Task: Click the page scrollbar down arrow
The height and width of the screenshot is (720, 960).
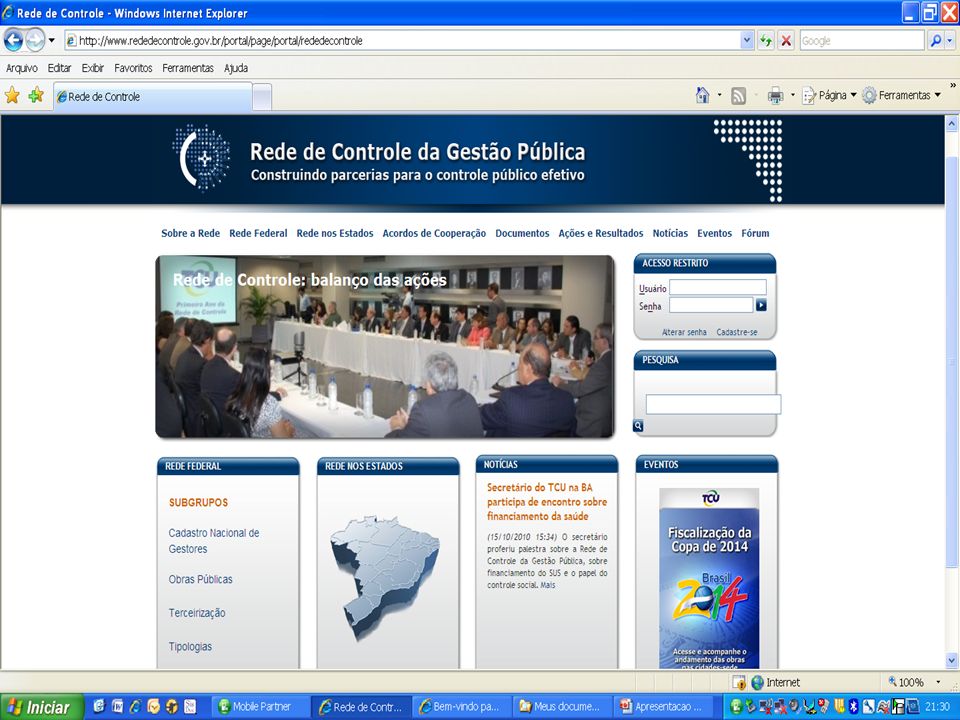Action: [x=951, y=660]
